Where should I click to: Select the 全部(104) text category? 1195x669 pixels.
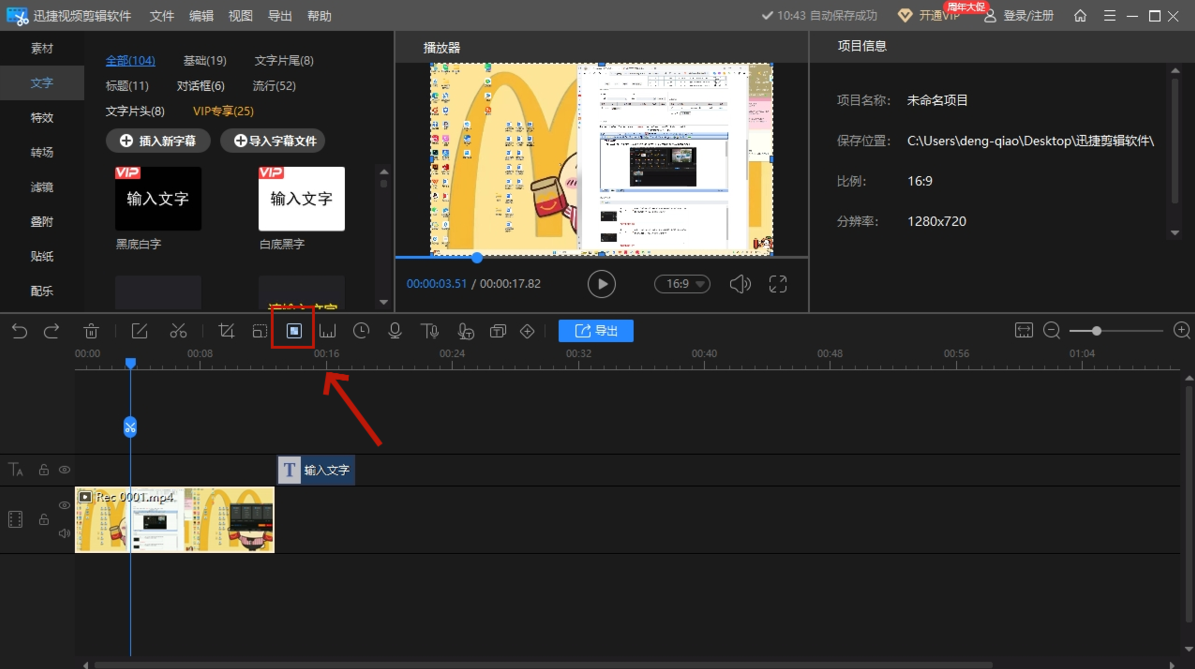click(x=130, y=60)
